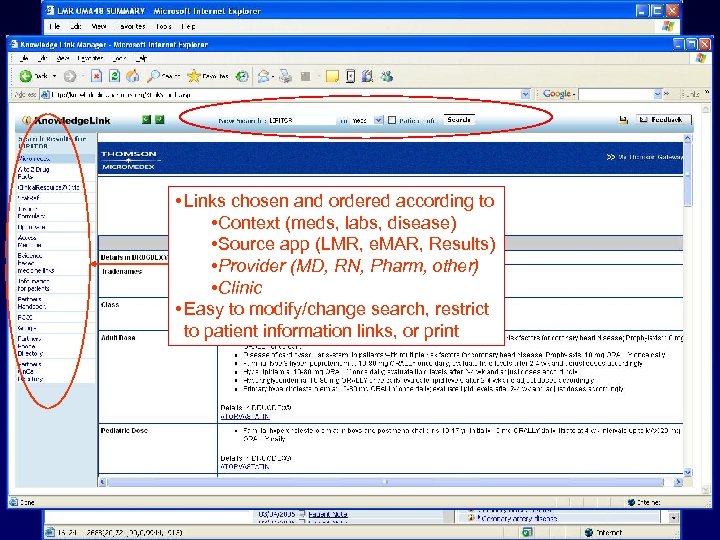Click ATORVASTATIN link under Pediatric Dose
The height and width of the screenshot is (540, 720).
(x=245, y=467)
